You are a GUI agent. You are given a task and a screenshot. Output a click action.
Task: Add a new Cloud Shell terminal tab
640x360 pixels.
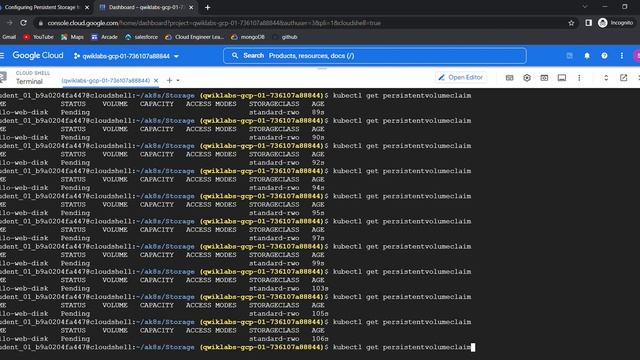(x=169, y=81)
